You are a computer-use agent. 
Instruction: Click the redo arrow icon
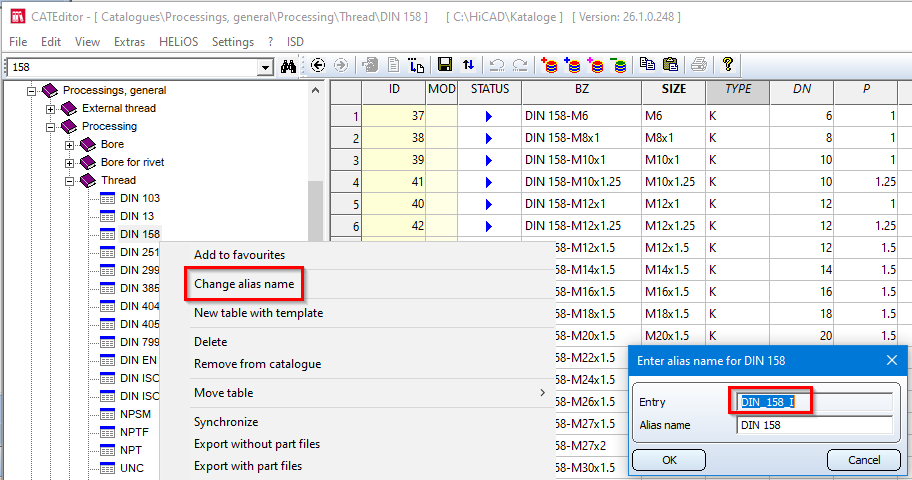(x=519, y=65)
